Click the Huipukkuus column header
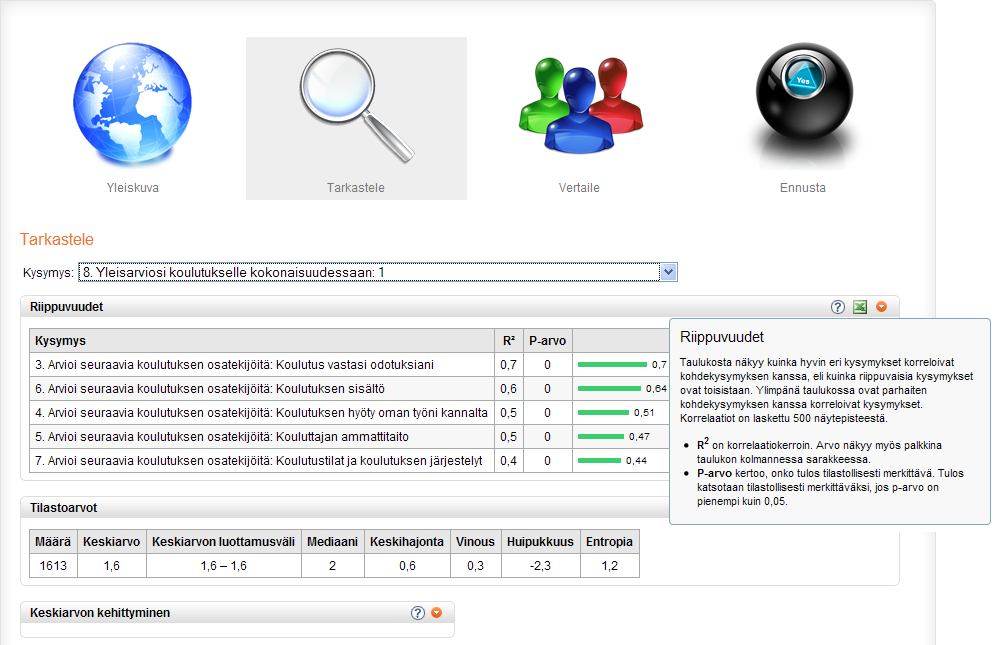The height and width of the screenshot is (645, 995). click(540, 542)
